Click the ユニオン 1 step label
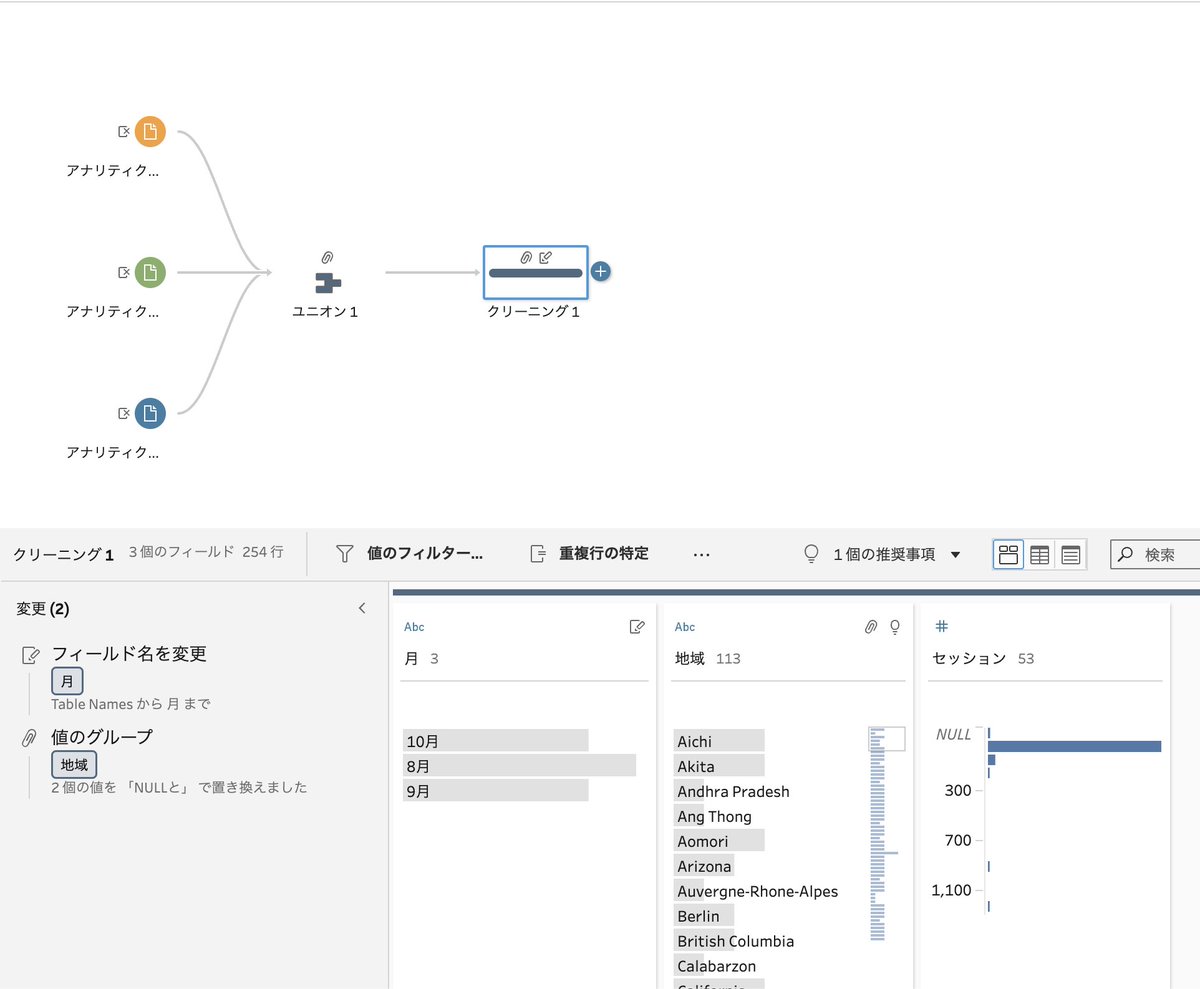Screen dimensions: 1200x989 point(325,312)
